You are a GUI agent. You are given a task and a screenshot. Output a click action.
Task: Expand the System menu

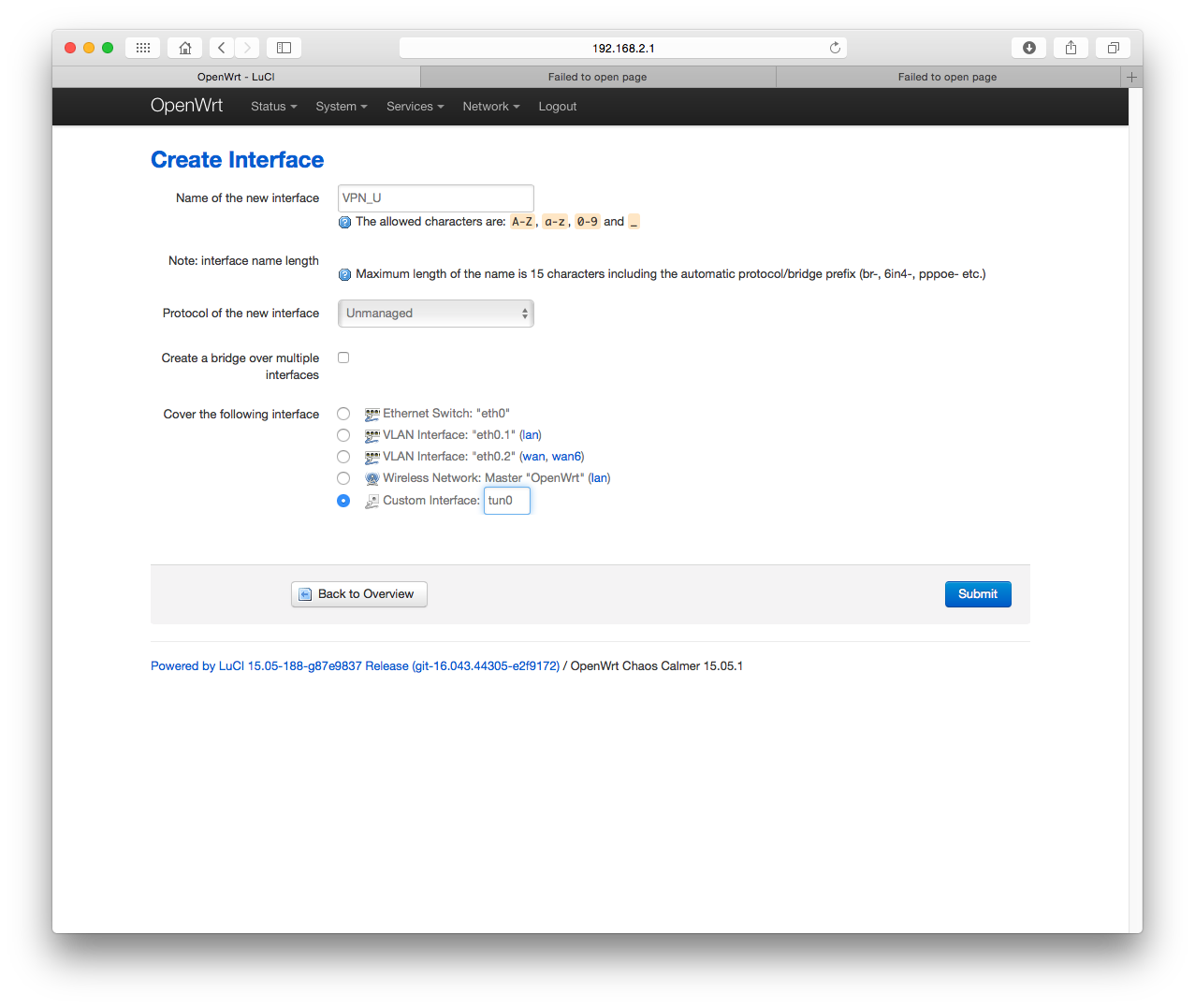pos(342,107)
